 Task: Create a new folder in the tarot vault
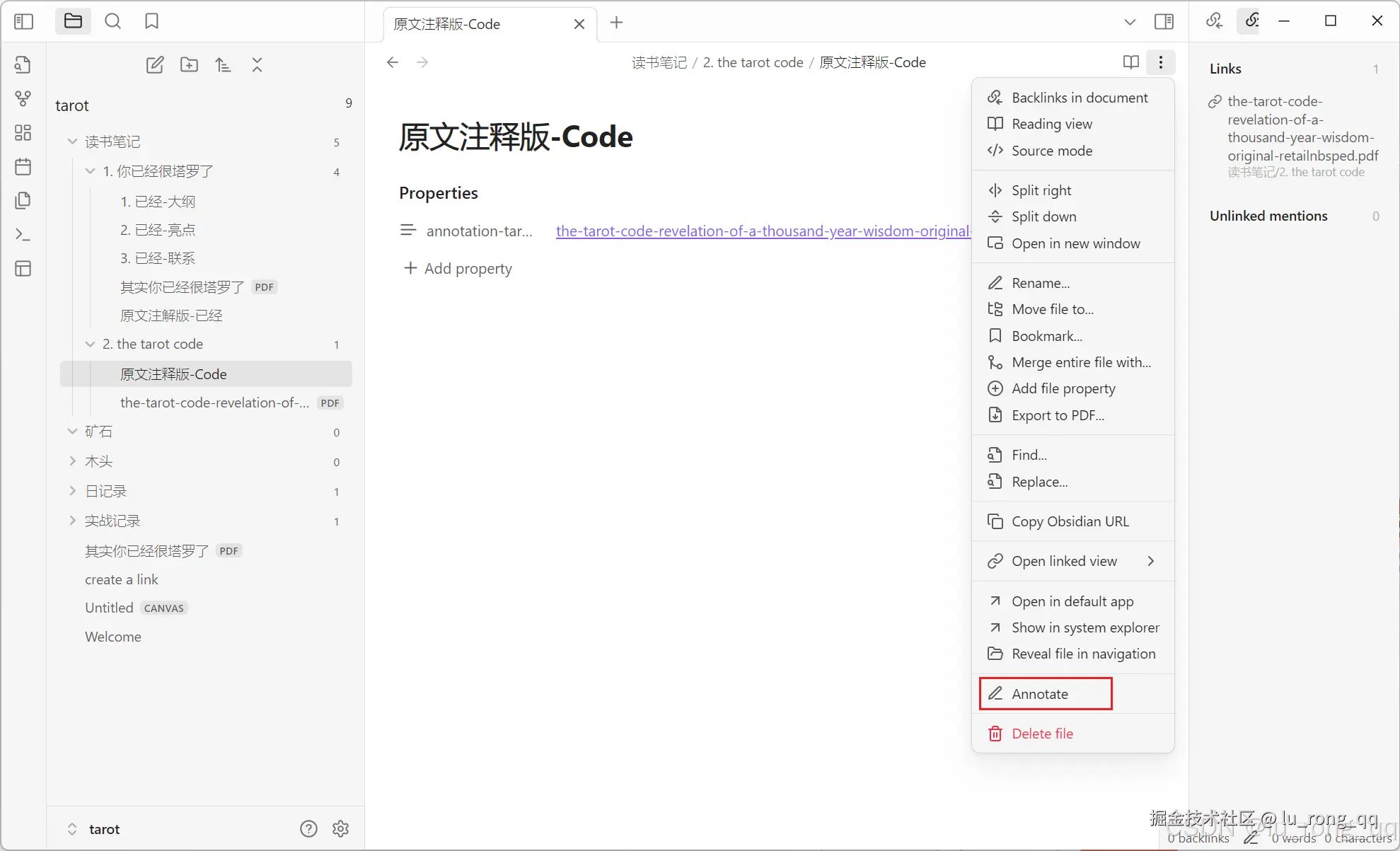[189, 64]
